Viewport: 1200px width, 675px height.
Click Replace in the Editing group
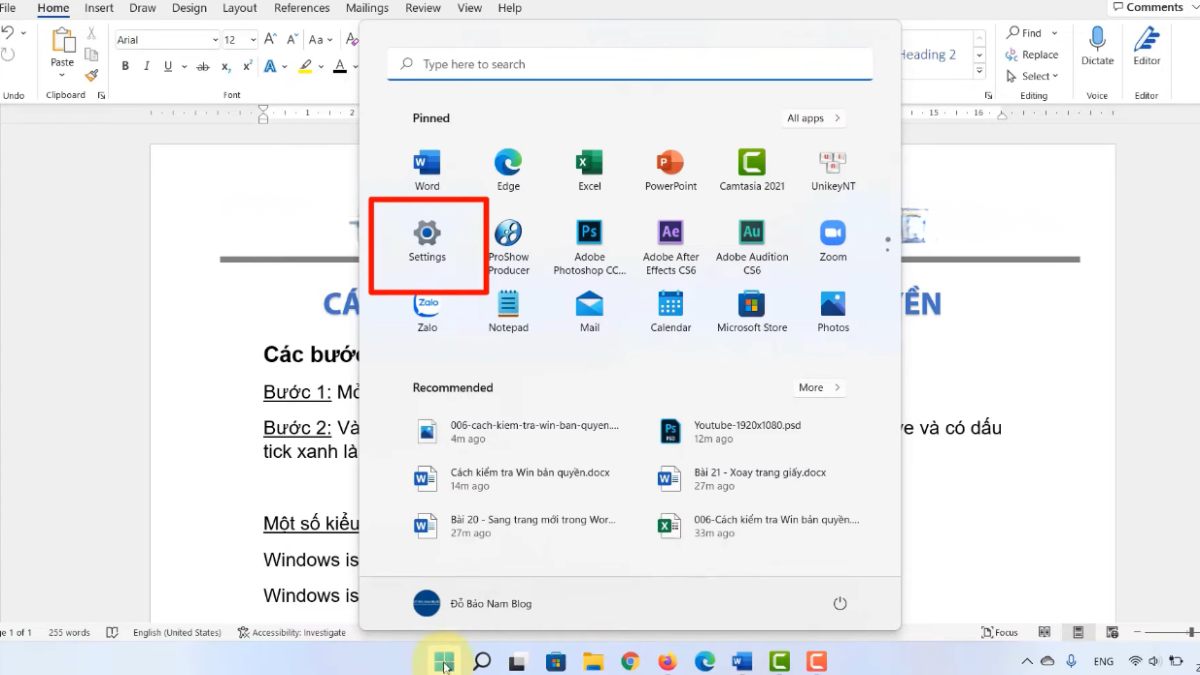tap(1032, 55)
